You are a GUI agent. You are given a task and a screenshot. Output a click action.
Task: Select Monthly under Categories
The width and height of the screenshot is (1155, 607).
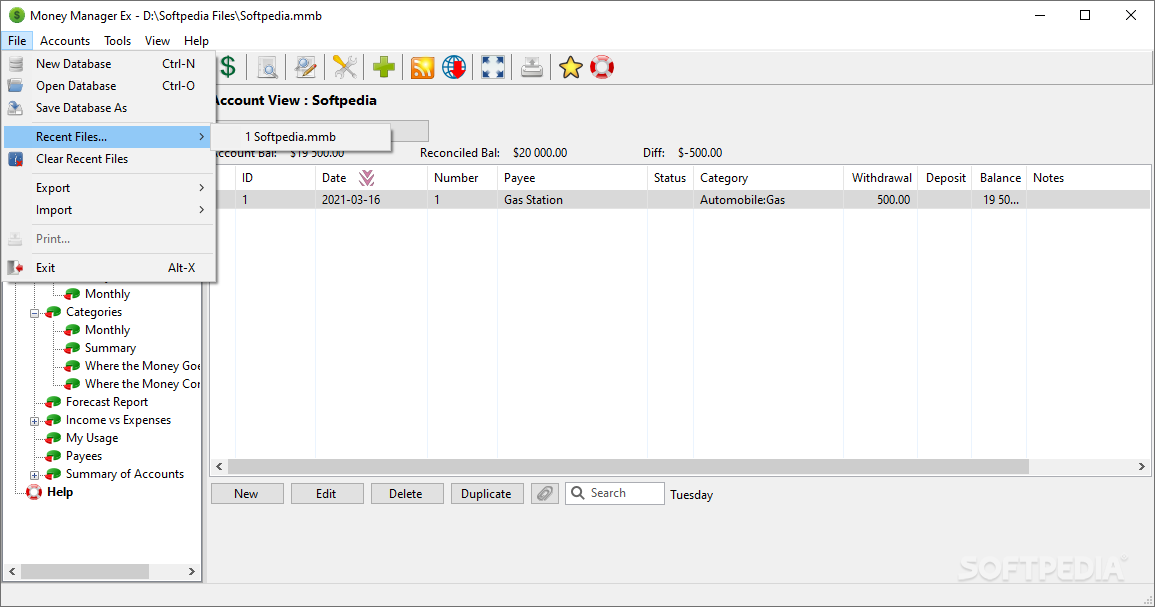tap(108, 330)
